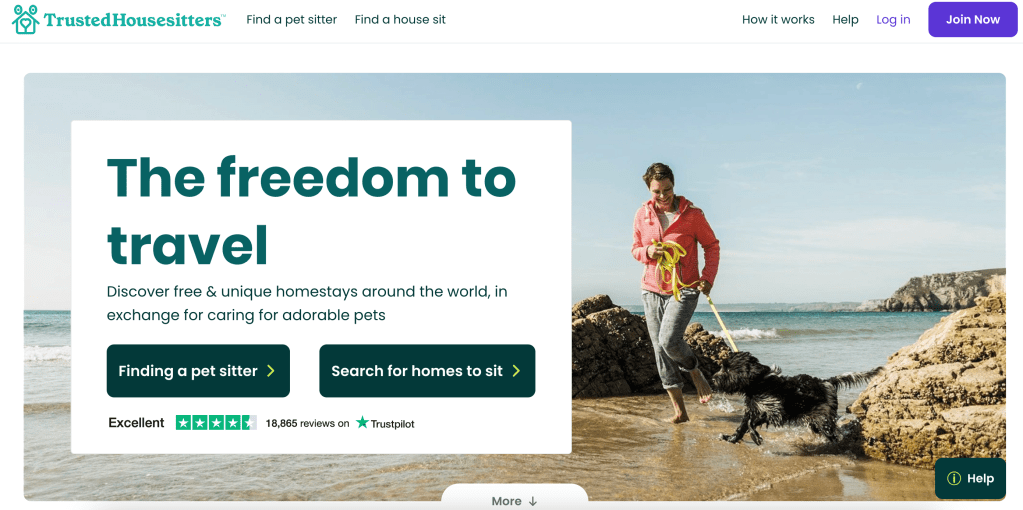The height and width of the screenshot is (510, 1023).
Task: Open the Find a house sit menu
Action: pos(400,20)
